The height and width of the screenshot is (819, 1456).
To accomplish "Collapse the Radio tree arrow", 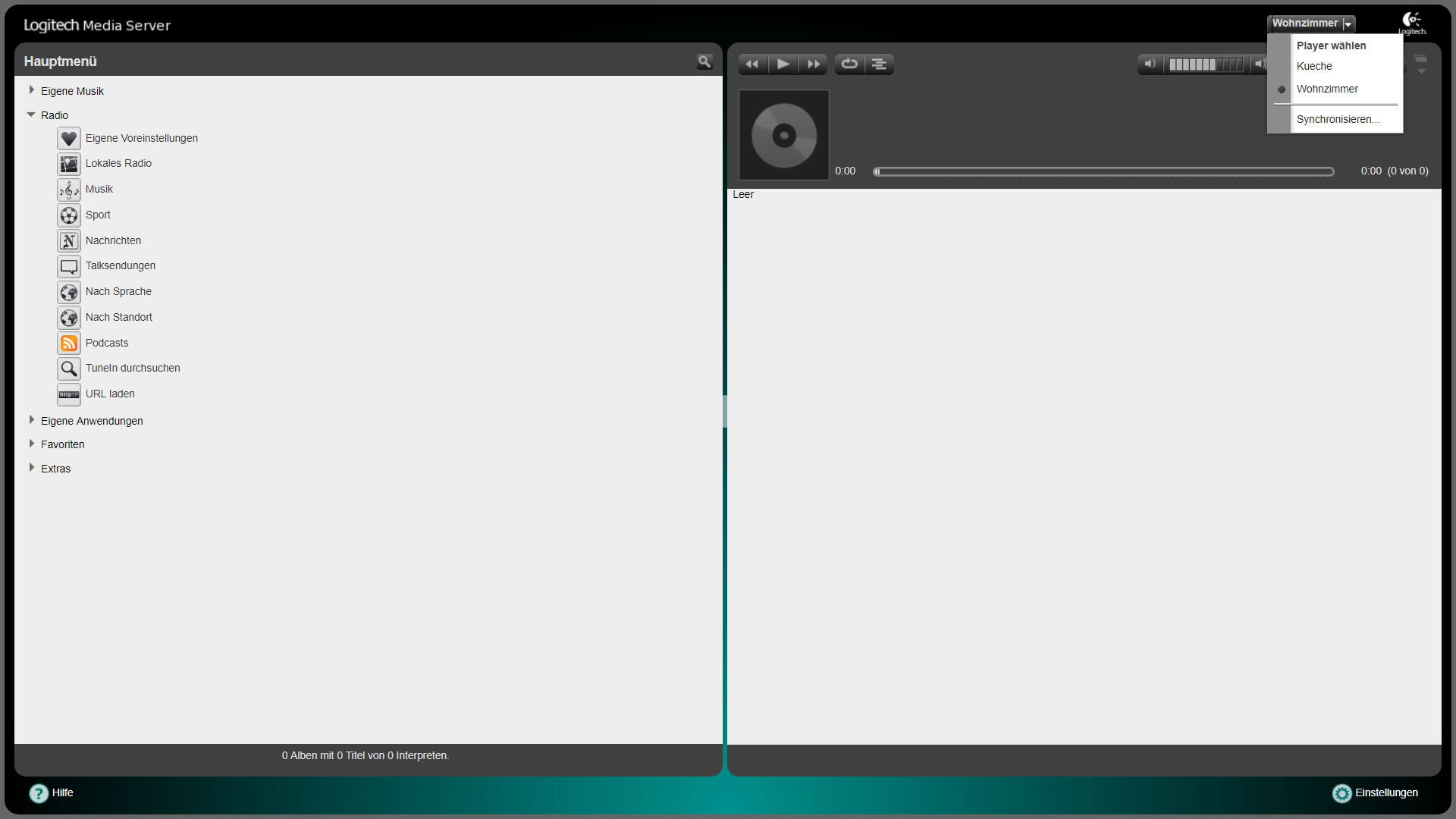I will pyautogui.click(x=31, y=115).
